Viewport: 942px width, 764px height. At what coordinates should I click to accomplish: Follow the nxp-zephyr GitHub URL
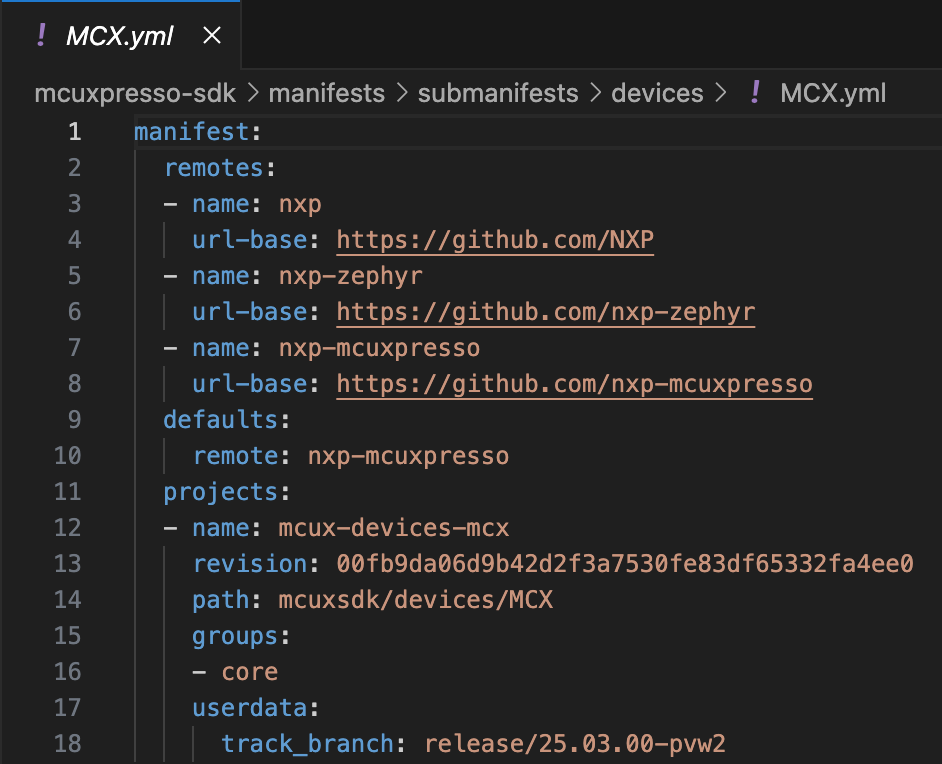pyautogui.click(x=546, y=311)
